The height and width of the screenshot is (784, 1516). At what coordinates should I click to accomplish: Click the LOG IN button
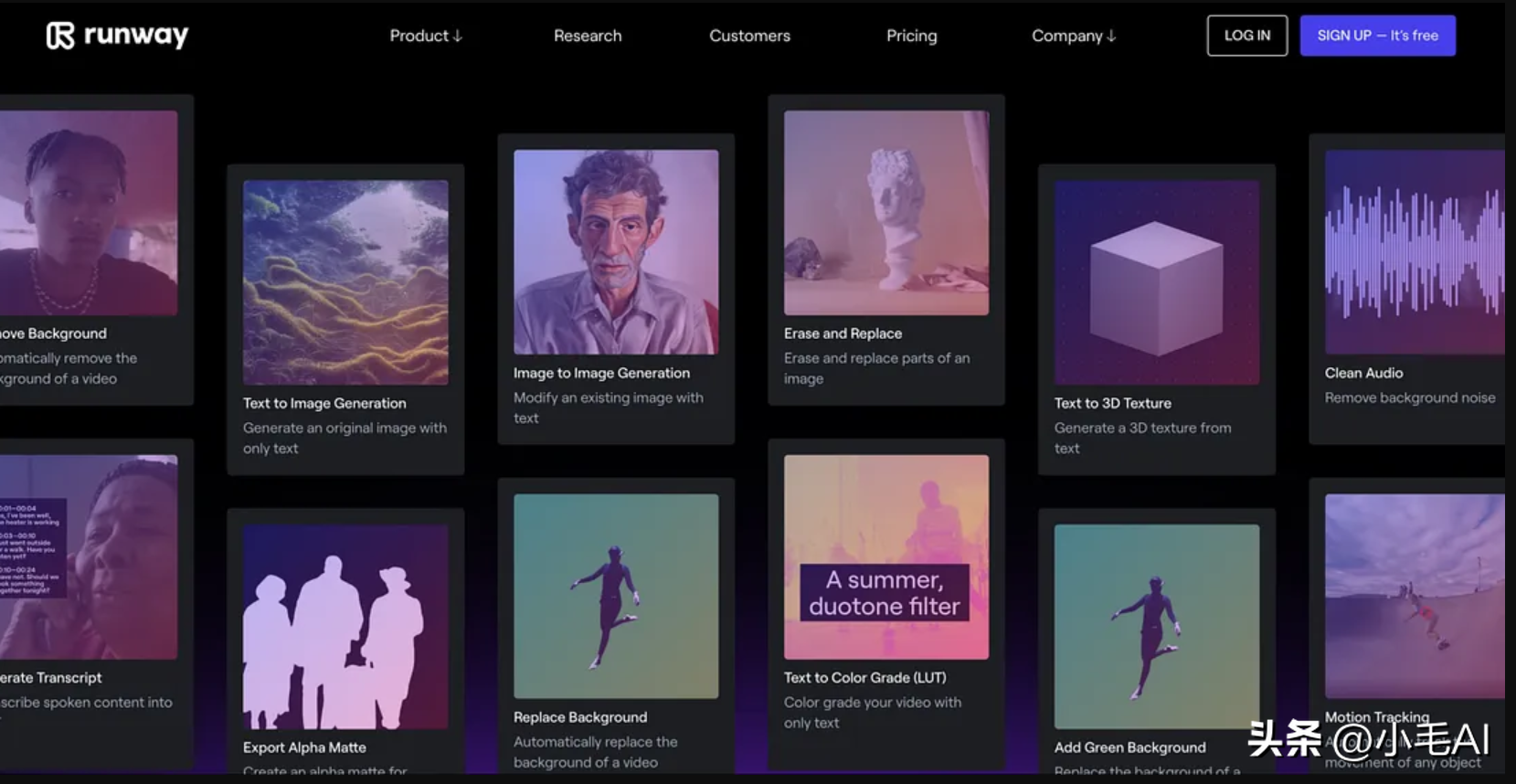[x=1247, y=36]
